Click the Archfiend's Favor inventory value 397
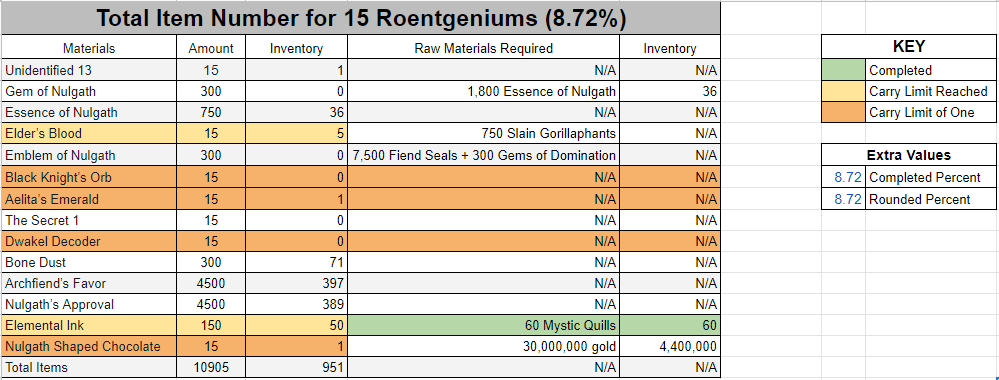 (x=296, y=283)
